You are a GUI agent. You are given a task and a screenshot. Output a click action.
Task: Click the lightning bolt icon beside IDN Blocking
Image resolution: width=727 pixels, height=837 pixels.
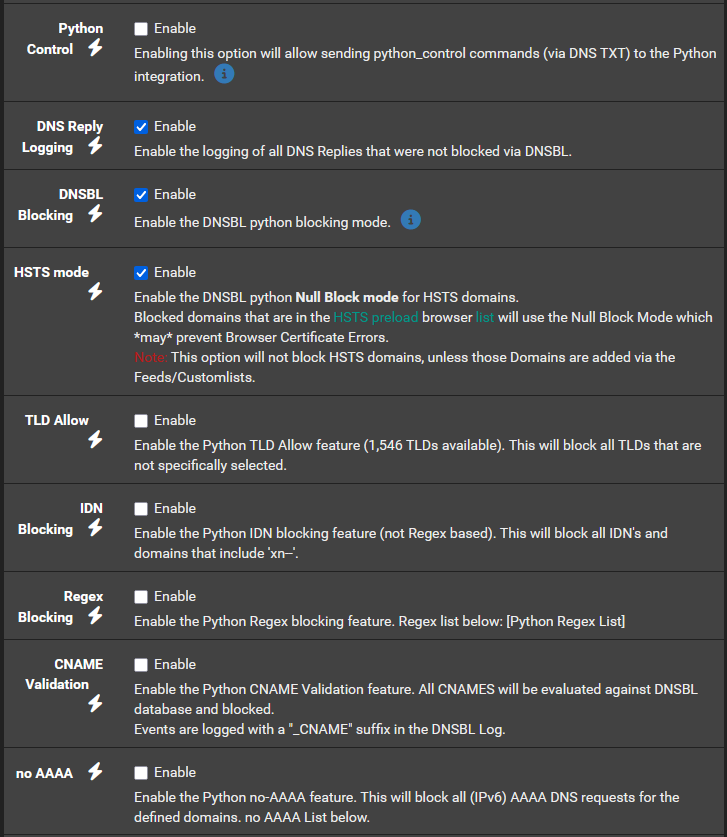[95, 529]
